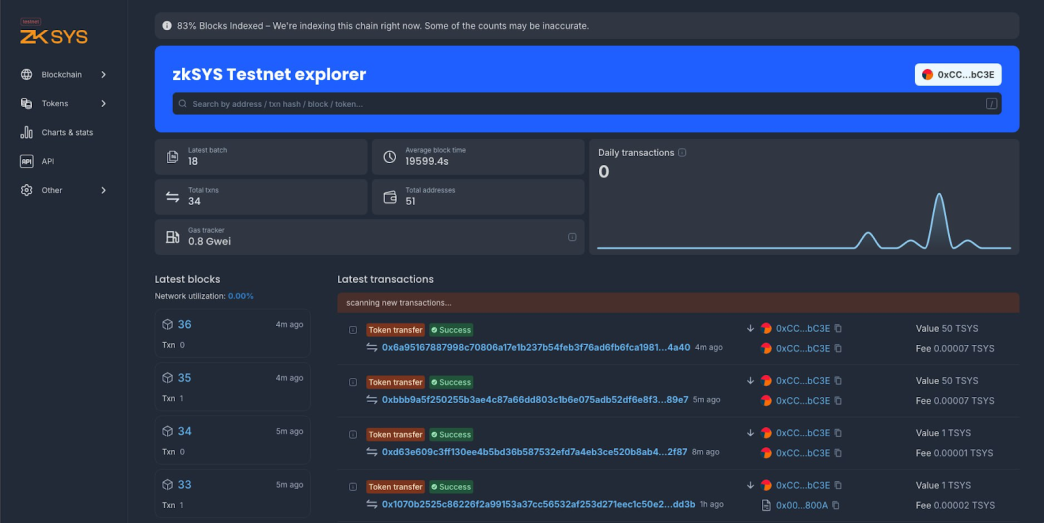Expand the Blockchain sidebar menu
The height and width of the screenshot is (523, 1044).
pyautogui.click(x=64, y=75)
